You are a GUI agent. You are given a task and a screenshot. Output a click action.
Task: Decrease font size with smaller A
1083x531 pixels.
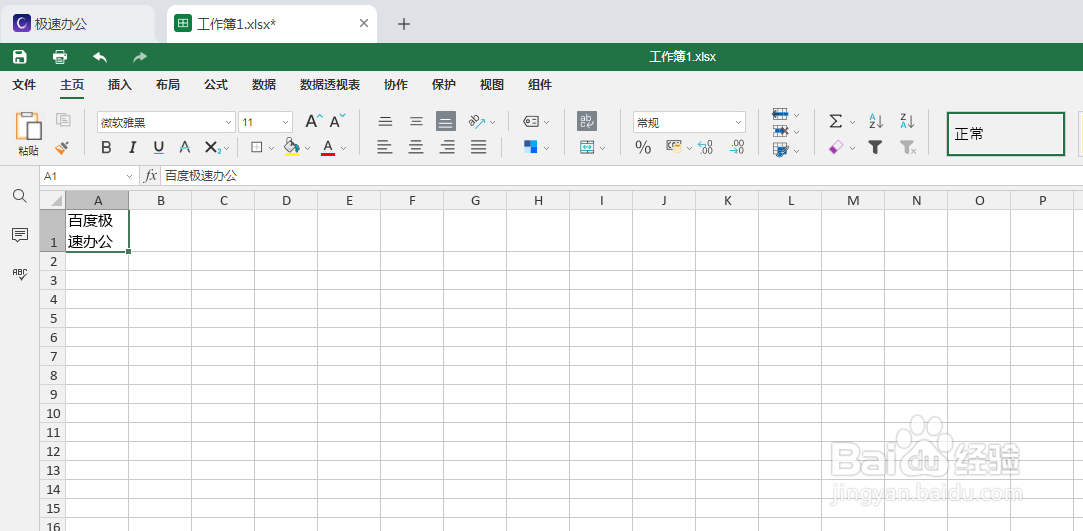click(x=338, y=122)
